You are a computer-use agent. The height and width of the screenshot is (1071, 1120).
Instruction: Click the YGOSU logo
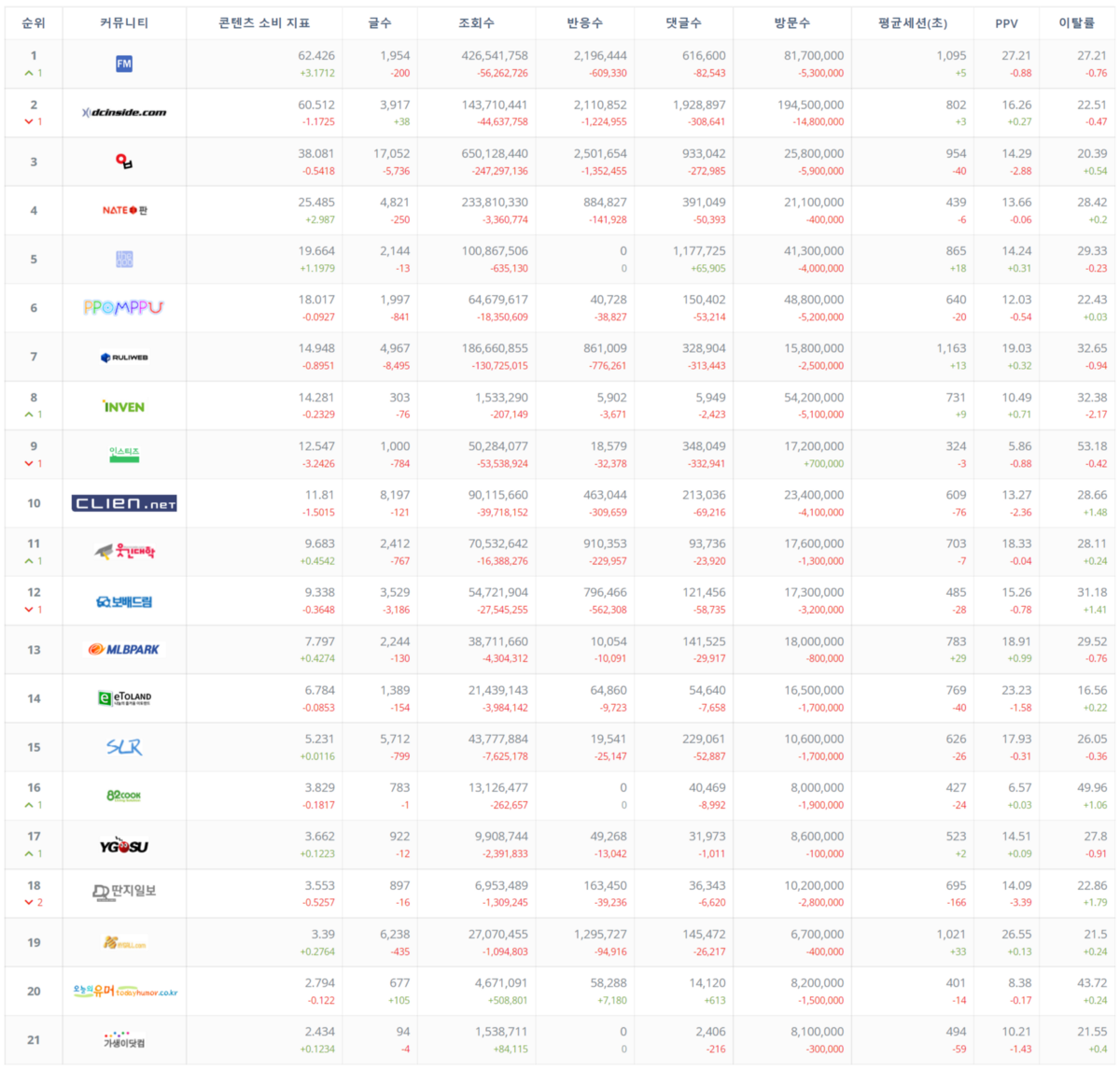click(x=124, y=846)
